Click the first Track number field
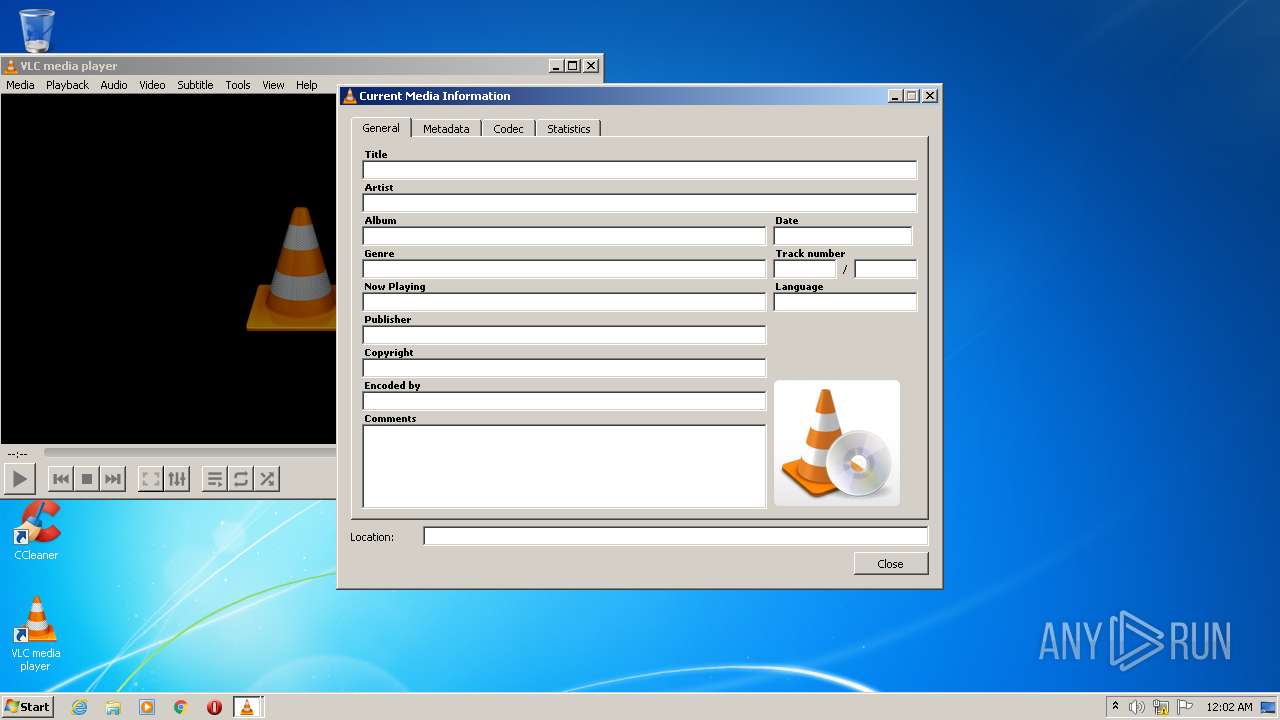This screenshot has height=720, width=1280. [x=805, y=269]
